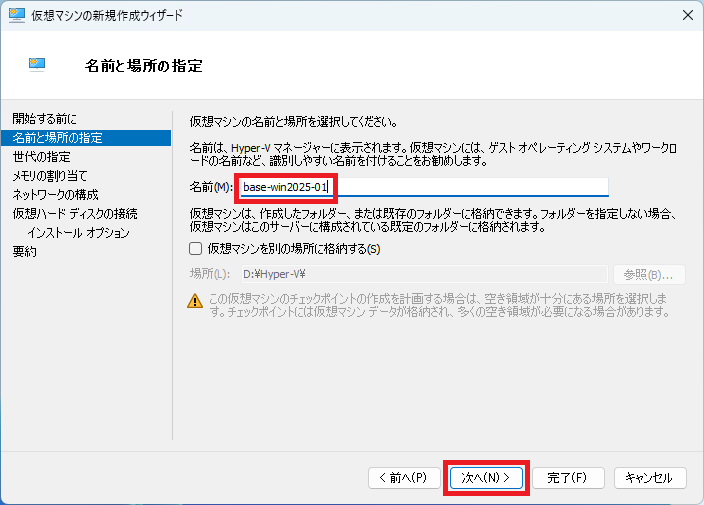This screenshot has height=505, width=704.
Task: Open the インストール オプション sub-step
Action: (78, 233)
